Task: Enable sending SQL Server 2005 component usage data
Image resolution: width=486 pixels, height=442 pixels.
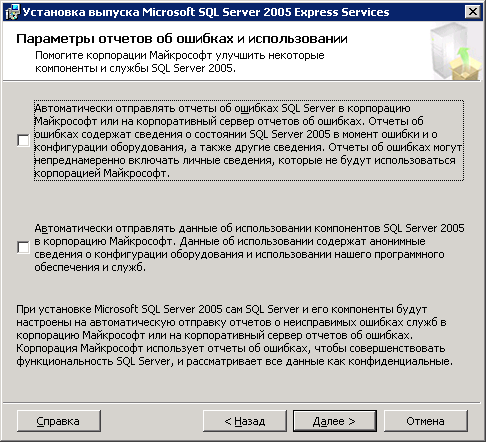Action: 23,247
